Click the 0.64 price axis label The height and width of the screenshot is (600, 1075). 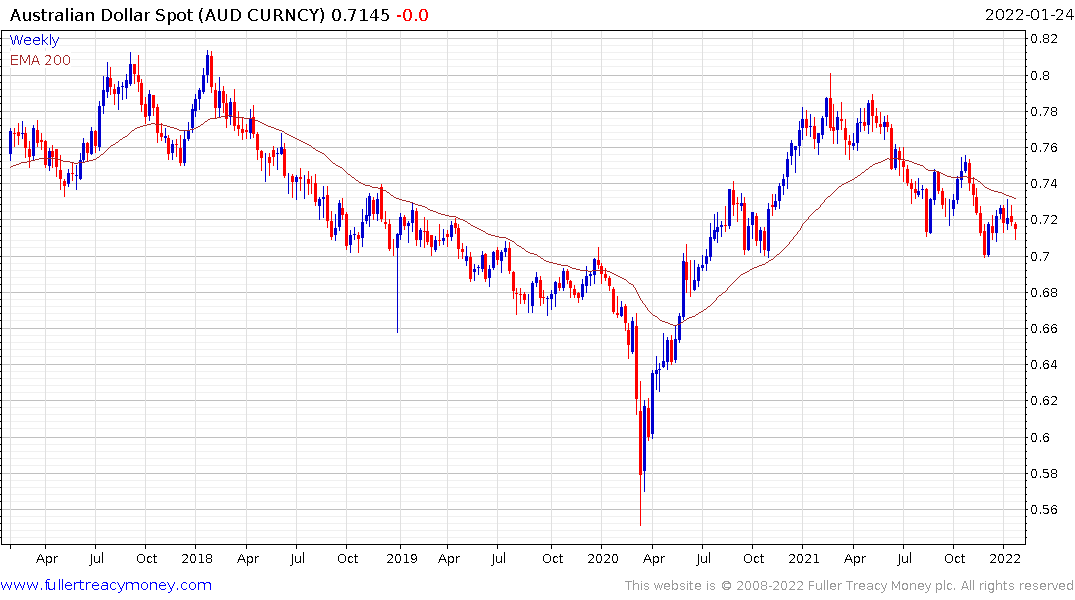coord(1044,364)
